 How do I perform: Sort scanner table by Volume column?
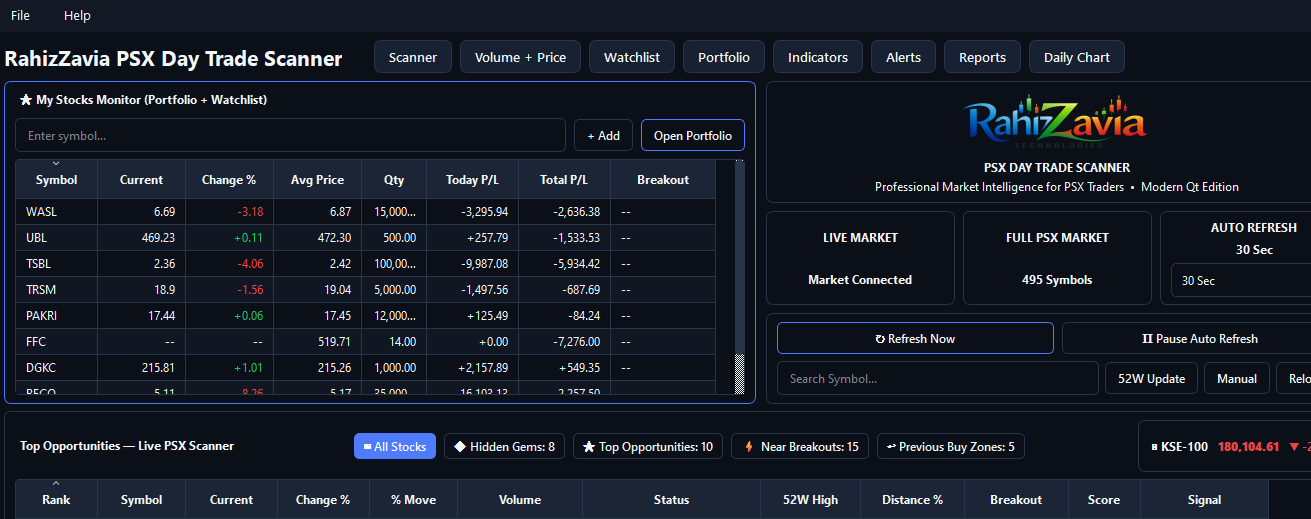[520, 499]
